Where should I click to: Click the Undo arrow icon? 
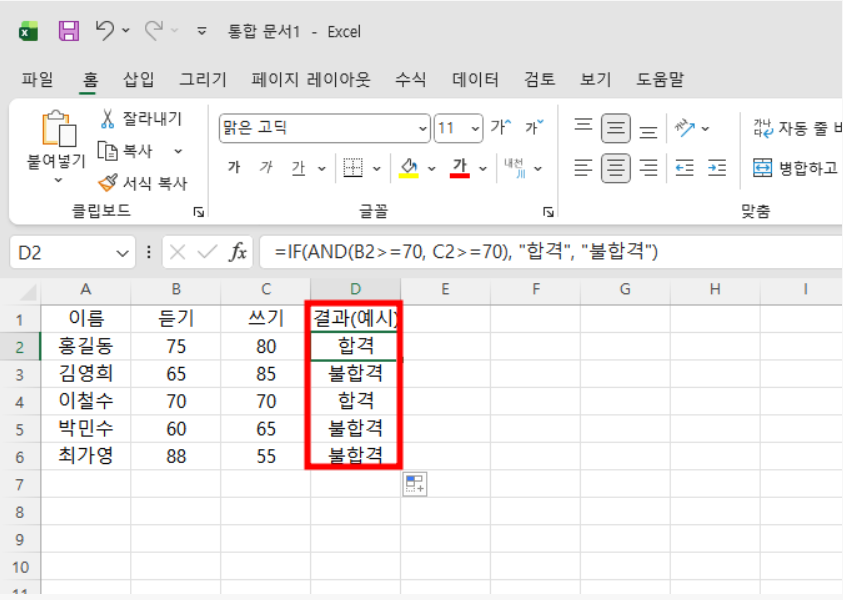click(x=105, y=31)
